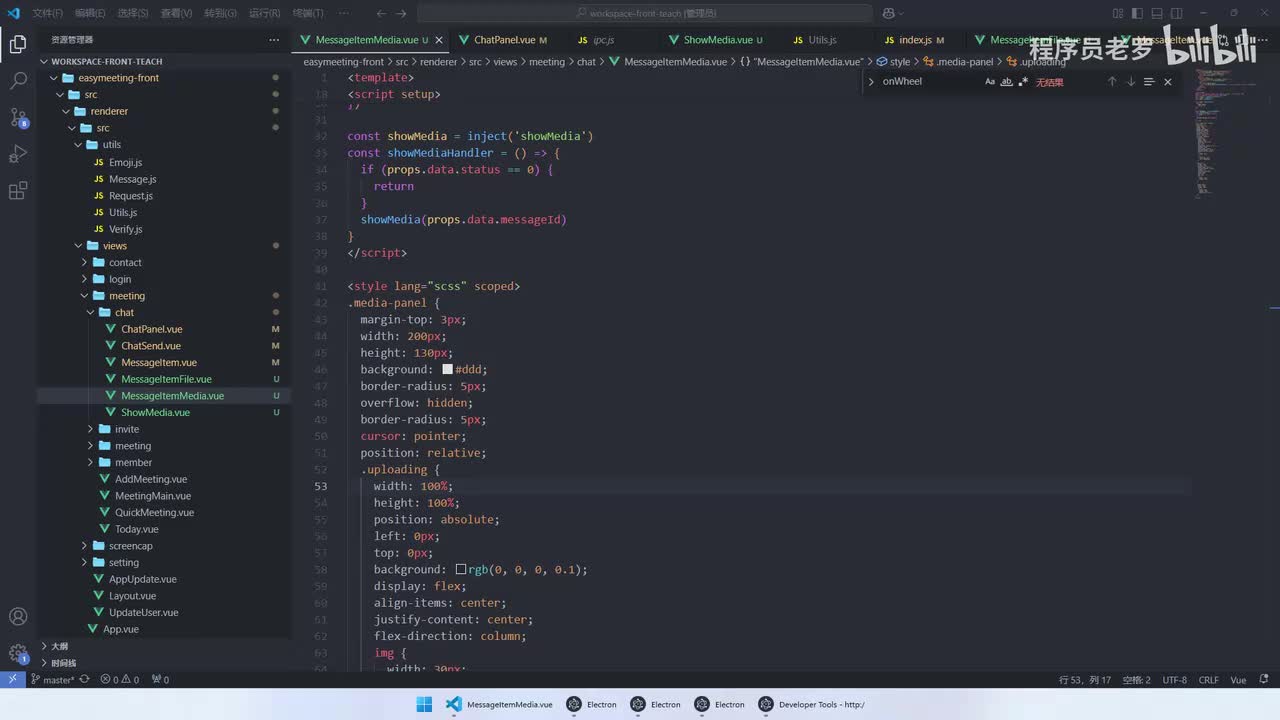Open the notifications bell in status bar
Viewport: 1280px width, 720px height.
1265,680
